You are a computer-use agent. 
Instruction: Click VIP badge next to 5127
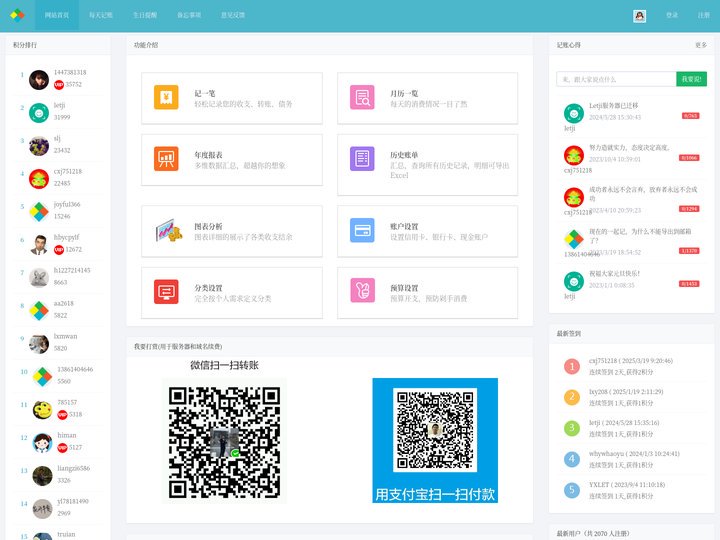[62, 448]
